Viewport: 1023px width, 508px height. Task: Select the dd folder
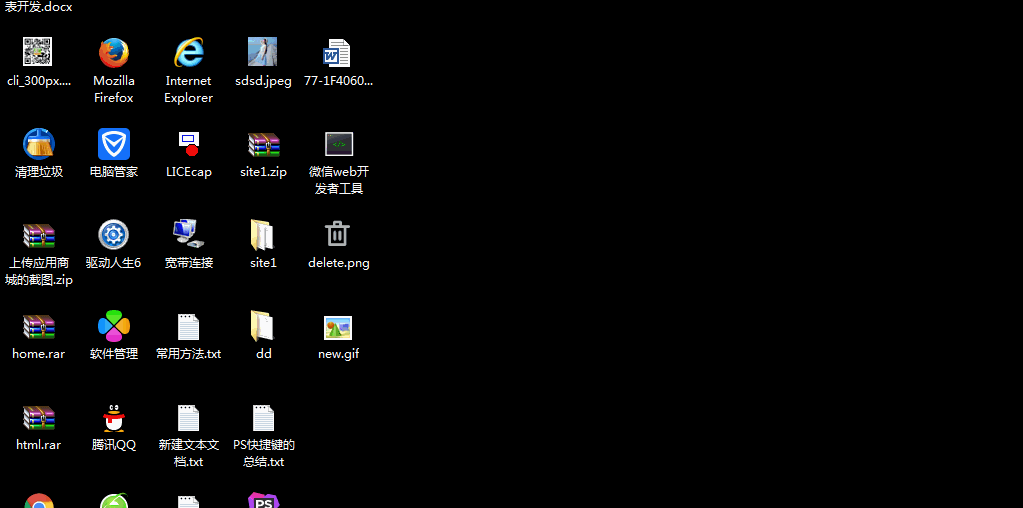click(x=263, y=326)
